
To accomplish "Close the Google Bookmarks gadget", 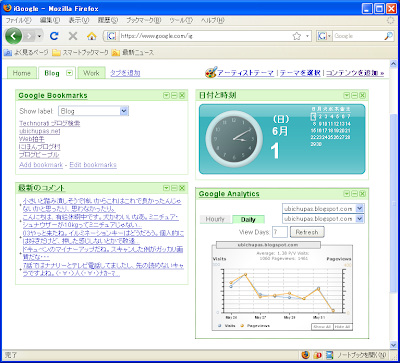I will (182, 96).
